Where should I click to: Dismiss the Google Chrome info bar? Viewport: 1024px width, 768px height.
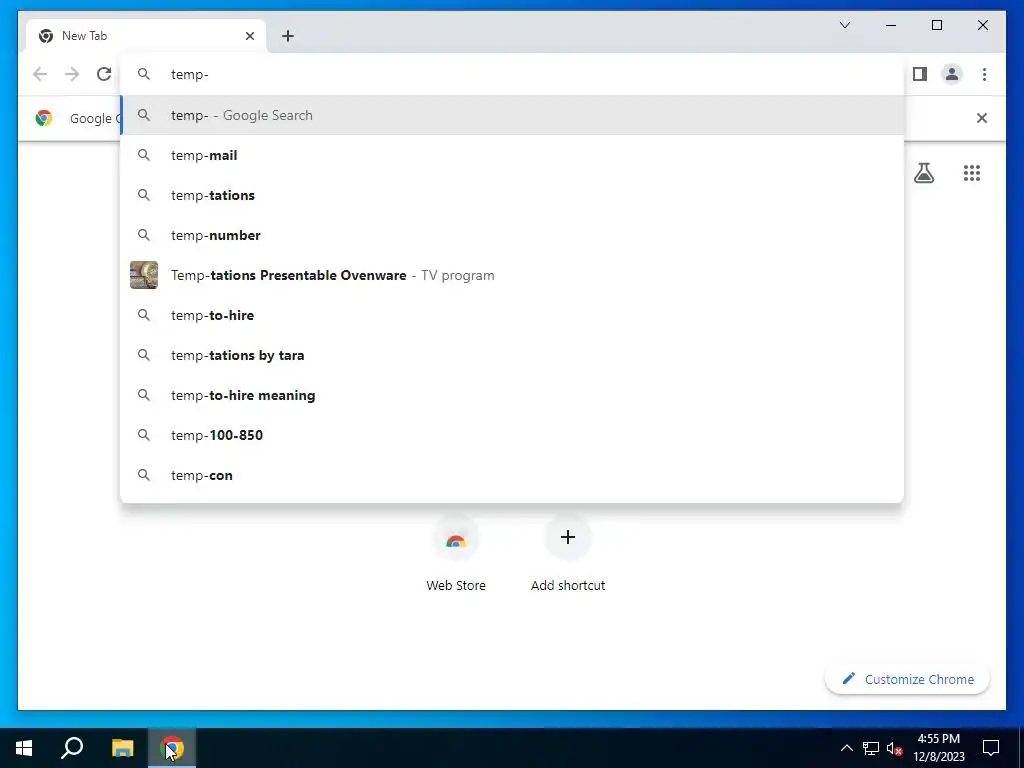click(x=981, y=118)
